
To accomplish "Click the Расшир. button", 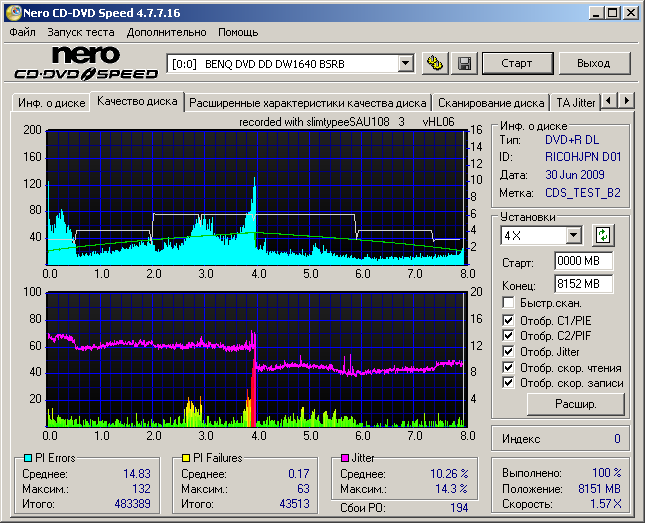I will coord(576,404).
